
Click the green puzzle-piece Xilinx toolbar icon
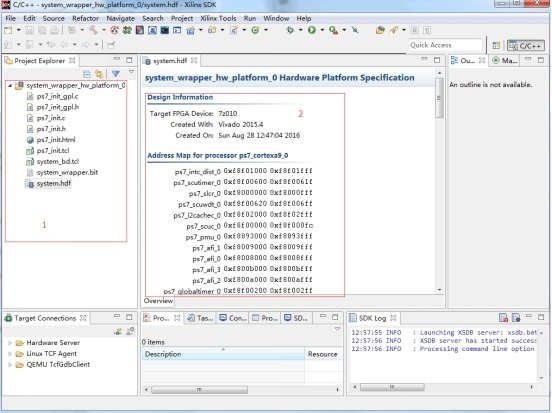(127, 30)
